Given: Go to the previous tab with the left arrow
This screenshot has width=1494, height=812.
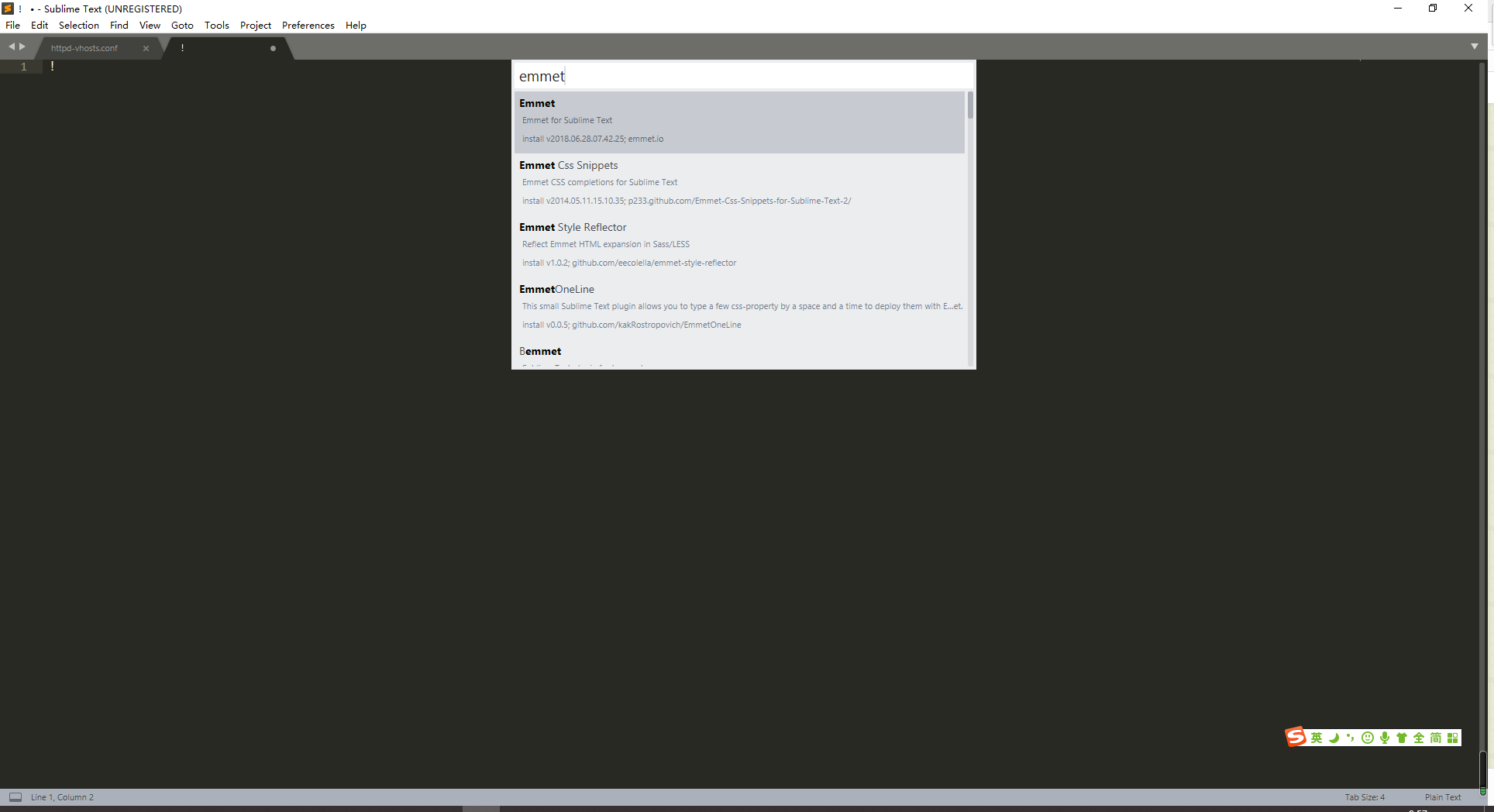Looking at the screenshot, I should [12, 46].
